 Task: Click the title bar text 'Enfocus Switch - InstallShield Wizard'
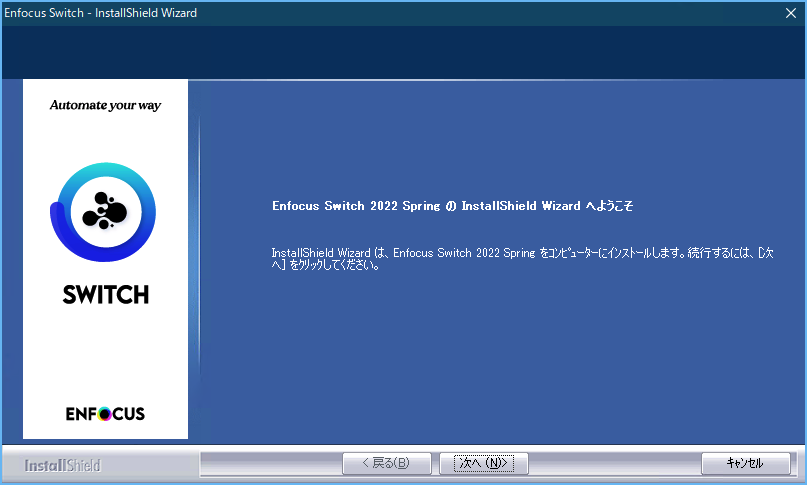100,13
